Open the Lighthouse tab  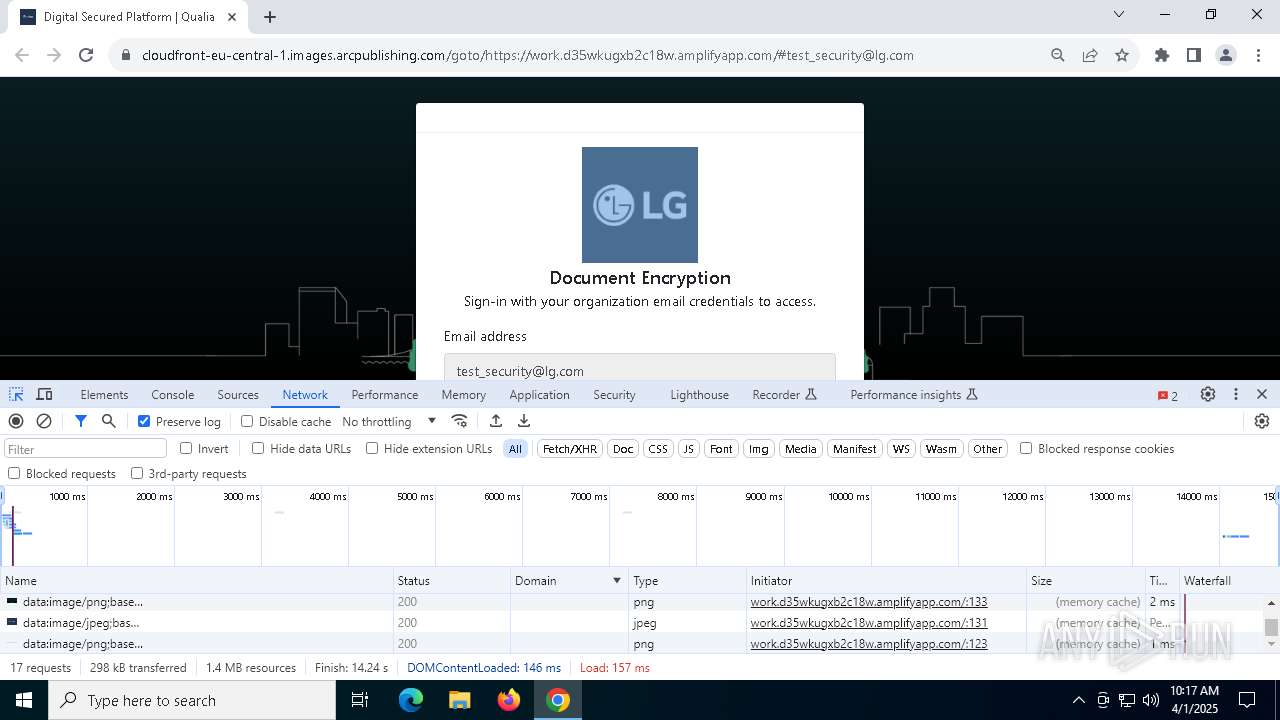[700, 395]
